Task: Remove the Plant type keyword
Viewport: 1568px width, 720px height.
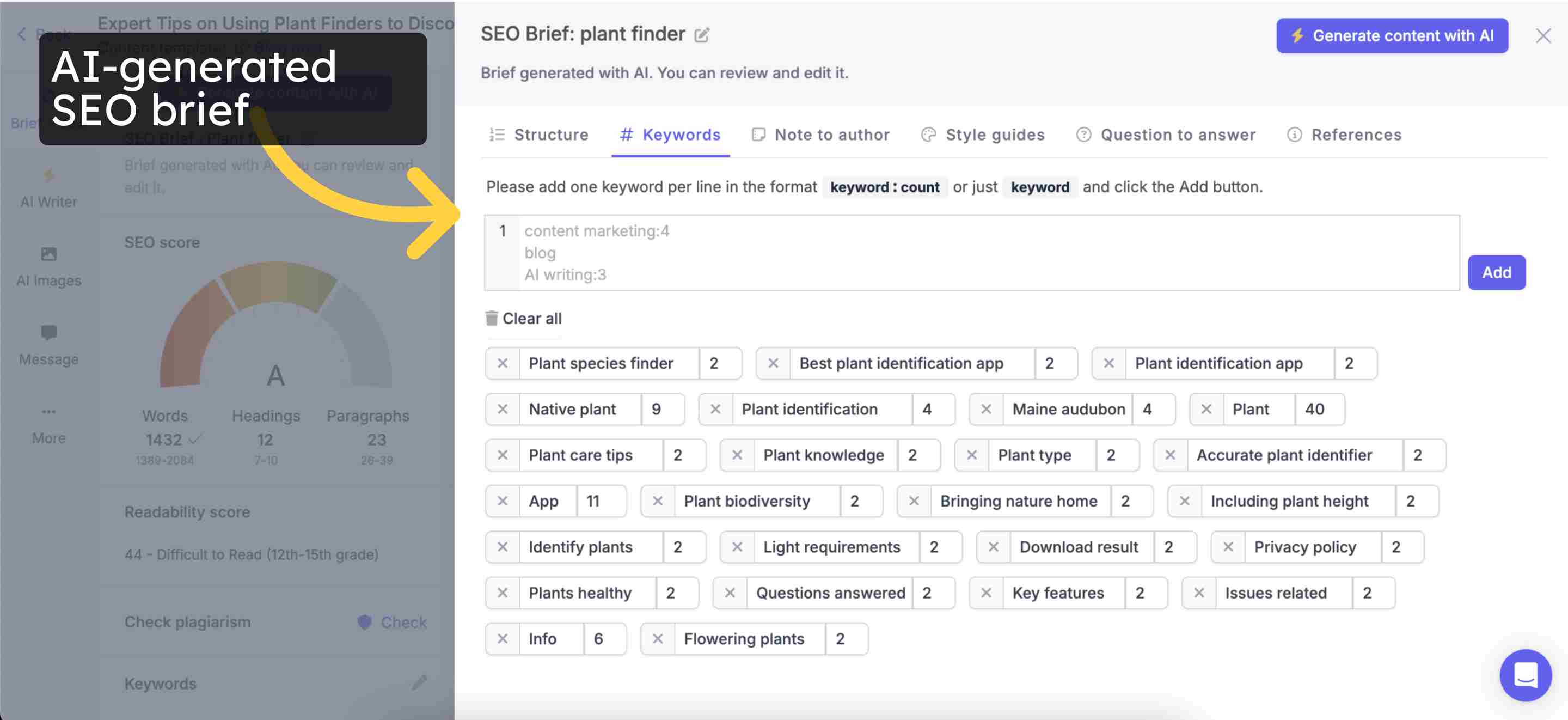Action: [972, 456]
